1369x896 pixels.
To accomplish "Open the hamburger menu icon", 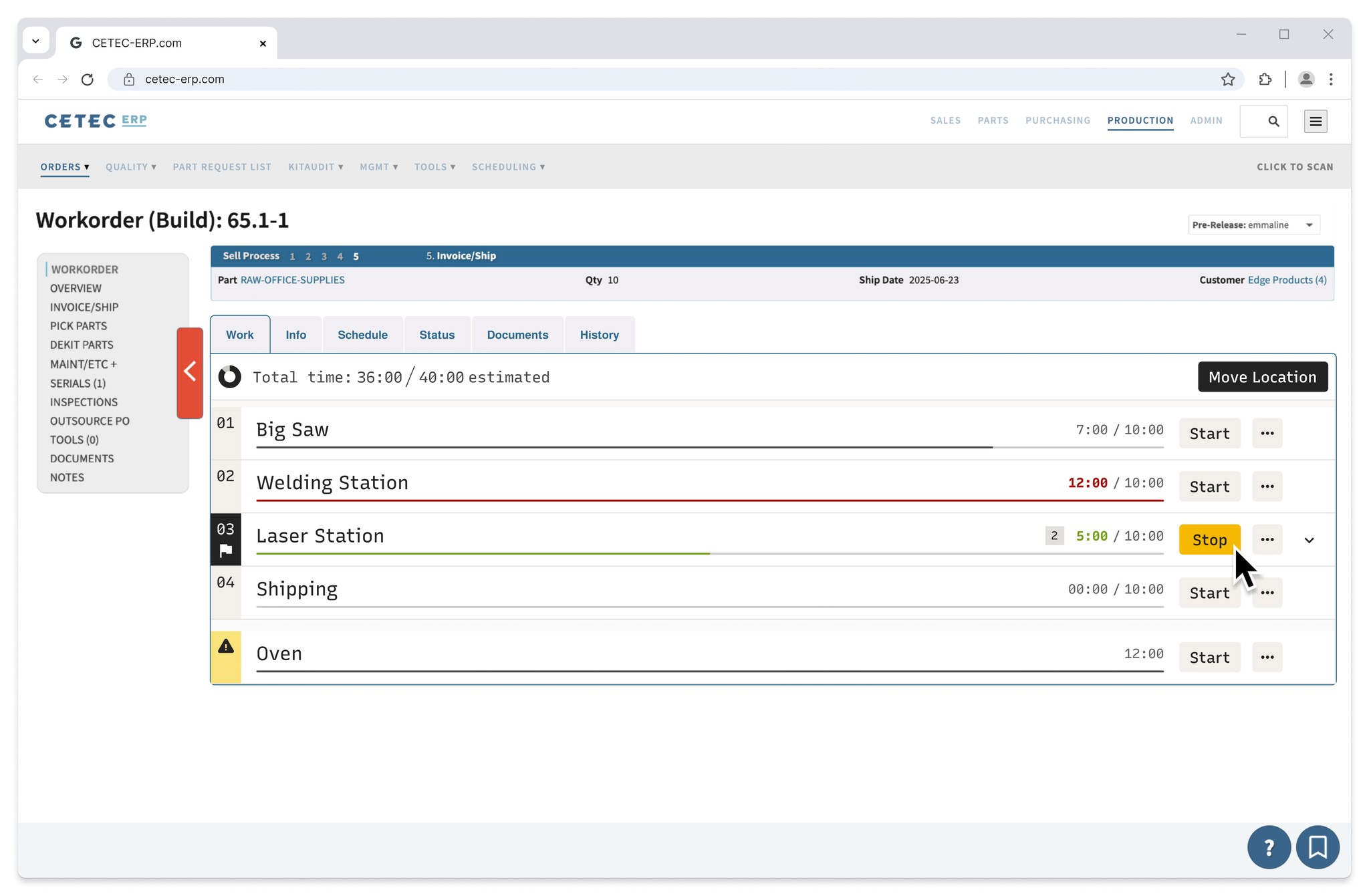I will (1315, 121).
